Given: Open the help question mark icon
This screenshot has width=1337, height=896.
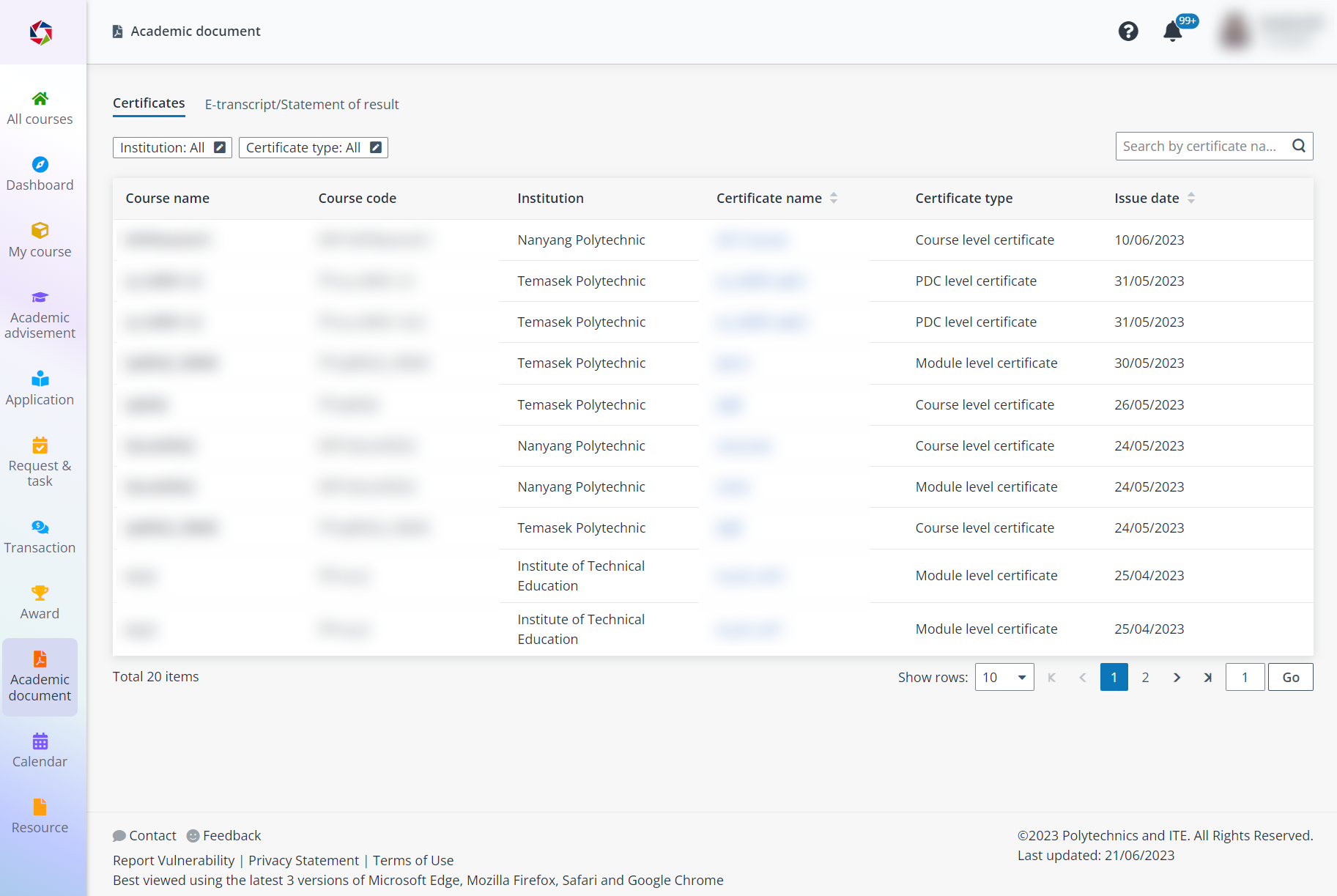Looking at the screenshot, I should click(1128, 32).
